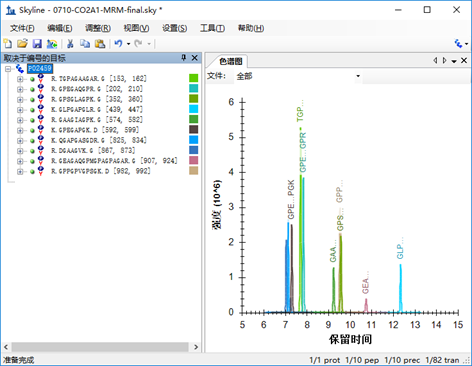Screen dimensions: 472x366
Task: Open the 调整(R) menu
Action: click(98, 28)
